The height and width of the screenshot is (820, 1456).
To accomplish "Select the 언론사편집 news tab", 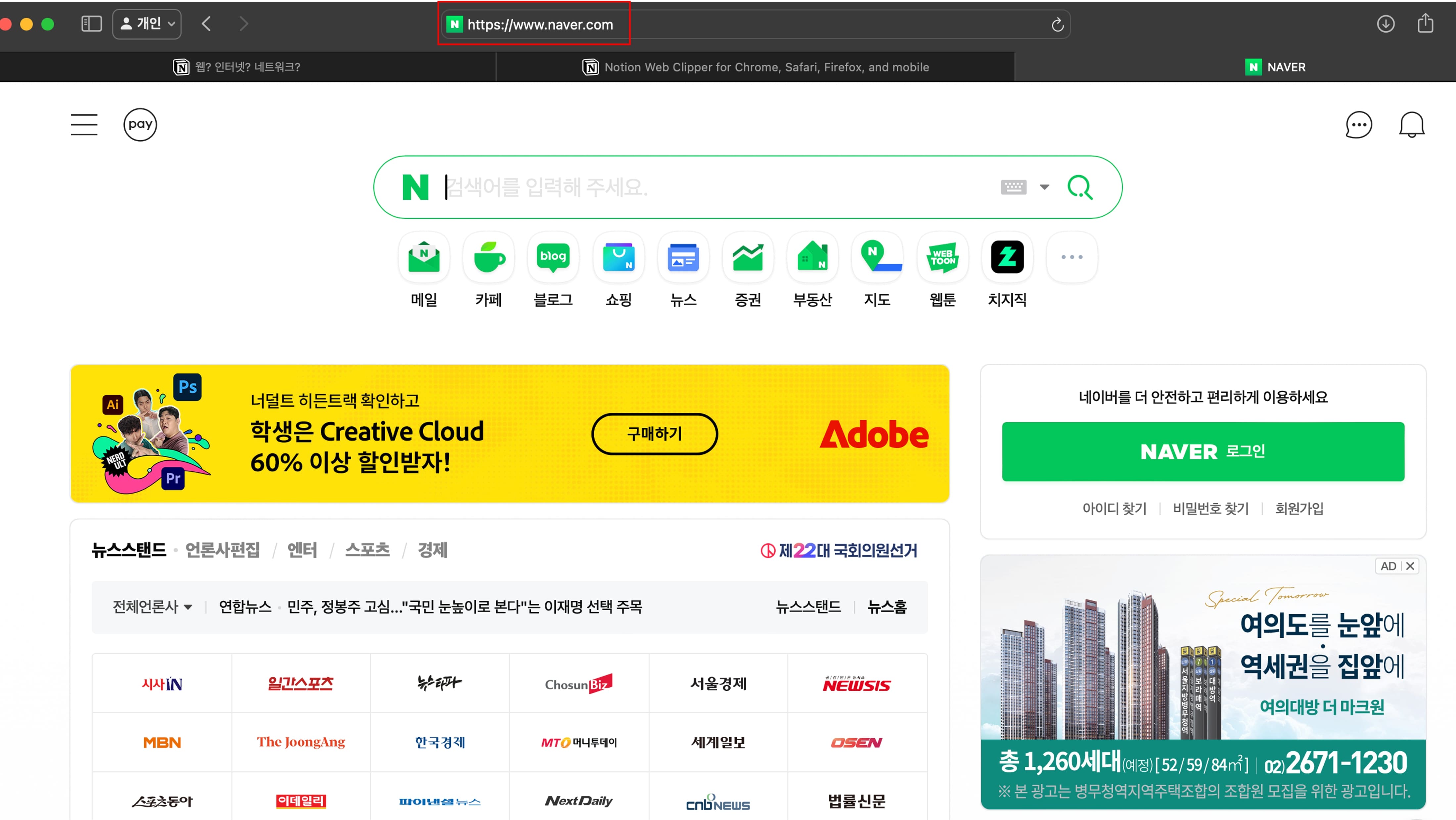I will point(223,550).
